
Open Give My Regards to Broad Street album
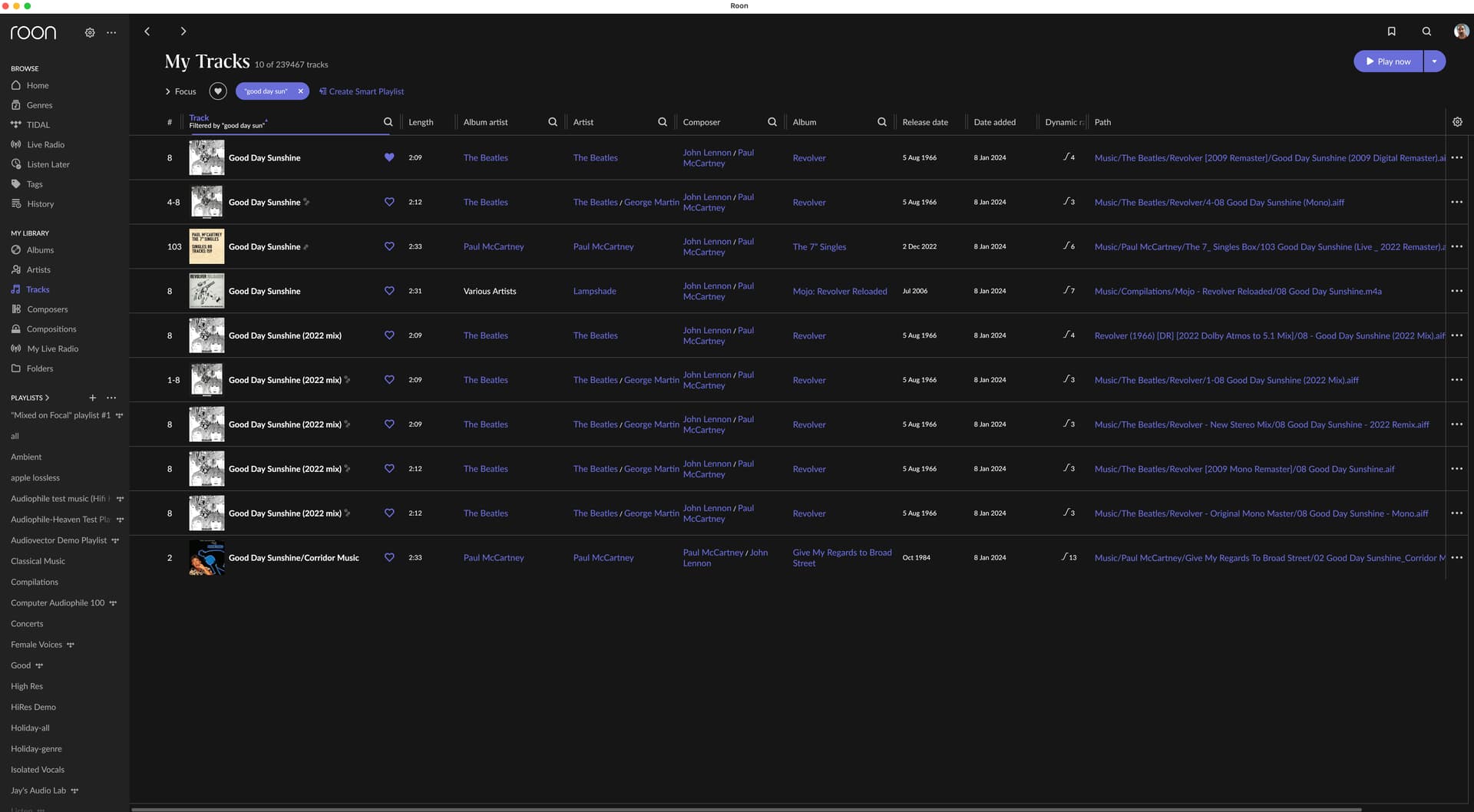pyautogui.click(x=842, y=557)
